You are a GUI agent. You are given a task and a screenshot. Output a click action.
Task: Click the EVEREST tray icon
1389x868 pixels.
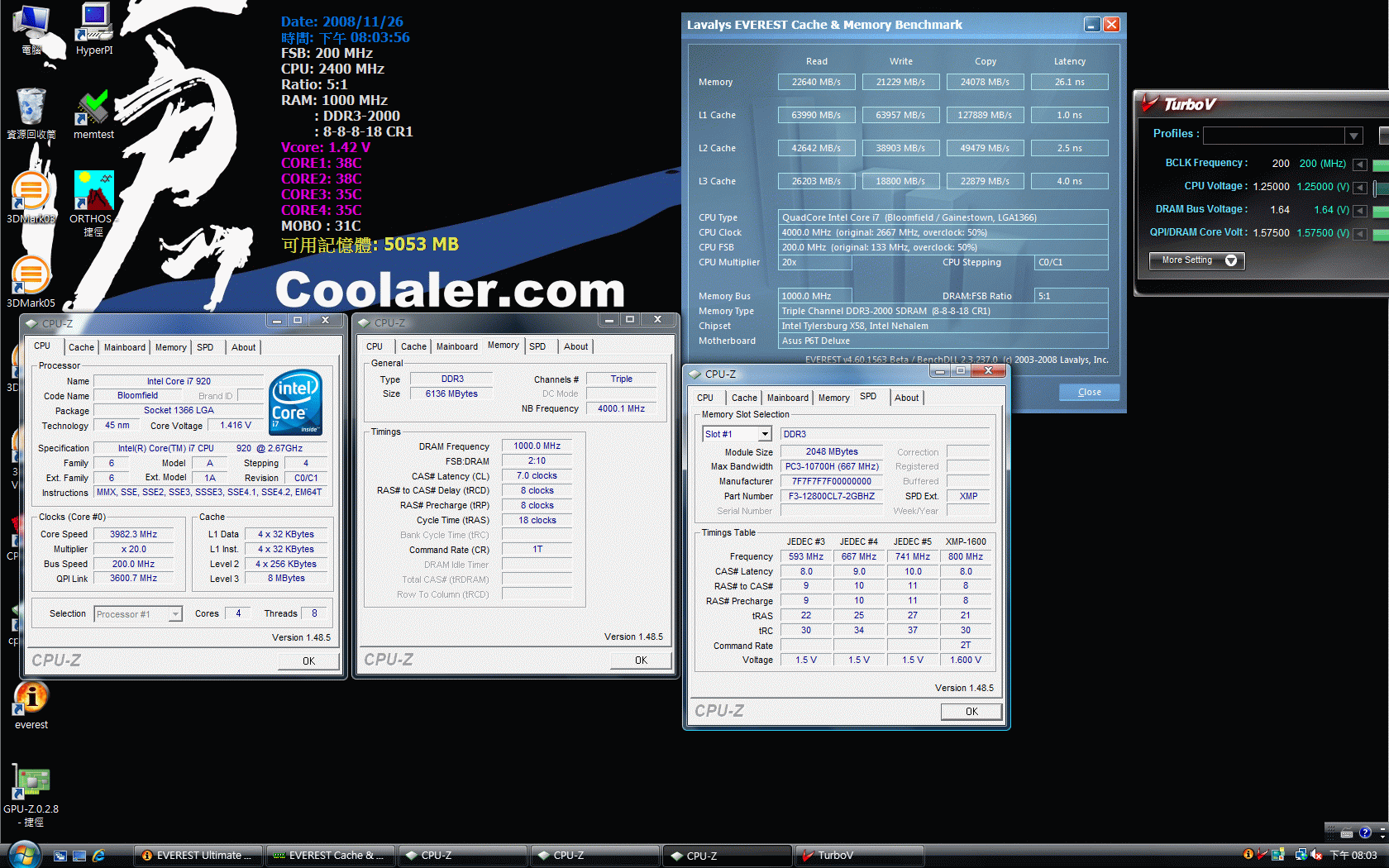(x=1248, y=855)
